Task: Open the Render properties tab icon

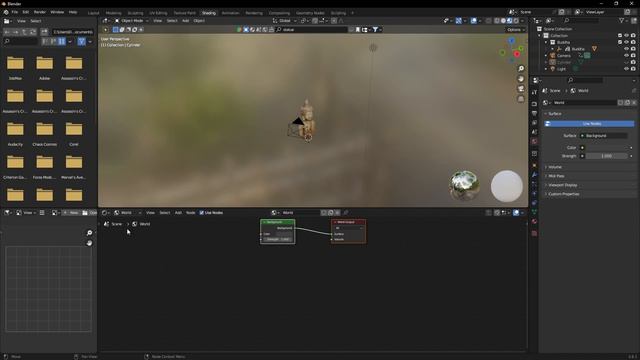Action: [x=534, y=104]
